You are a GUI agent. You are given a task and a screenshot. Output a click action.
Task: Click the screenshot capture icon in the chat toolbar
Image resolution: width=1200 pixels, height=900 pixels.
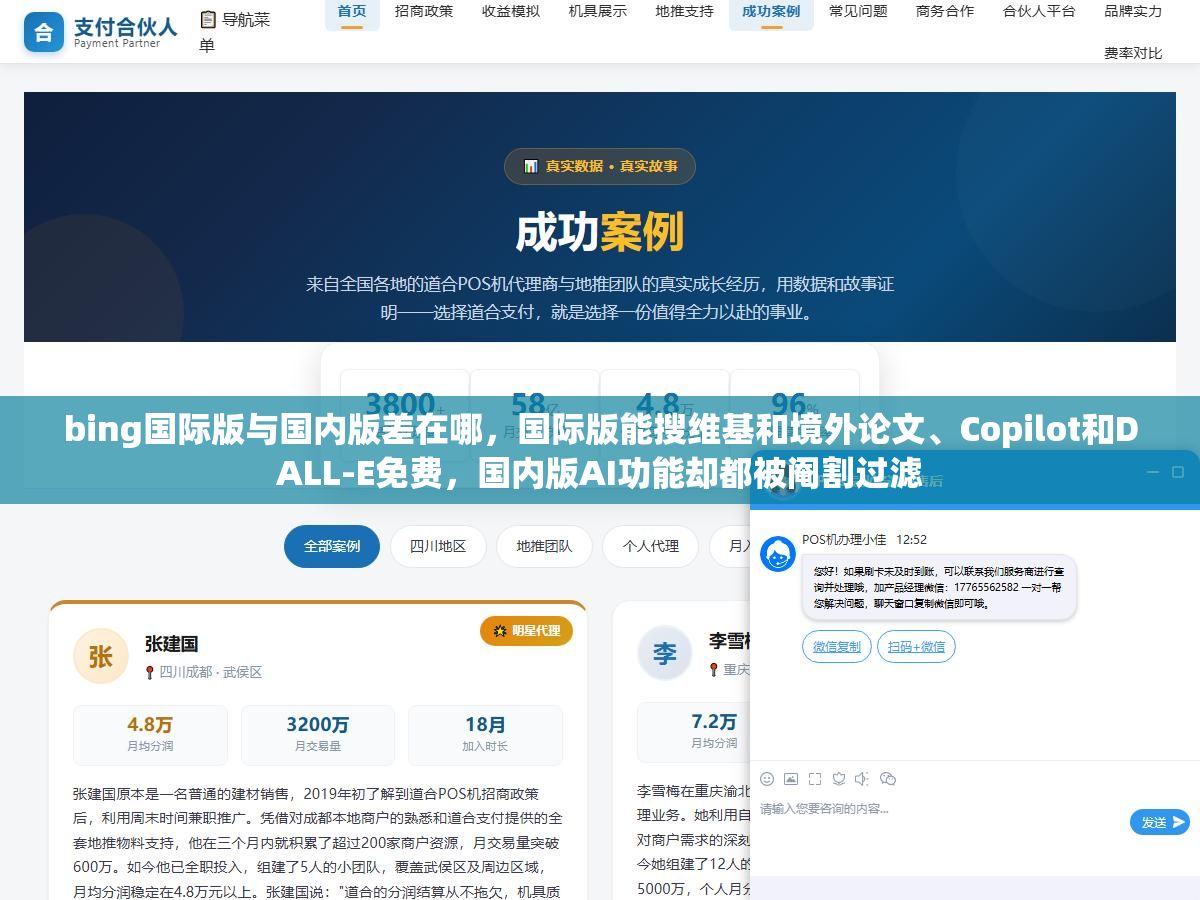click(x=815, y=778)
